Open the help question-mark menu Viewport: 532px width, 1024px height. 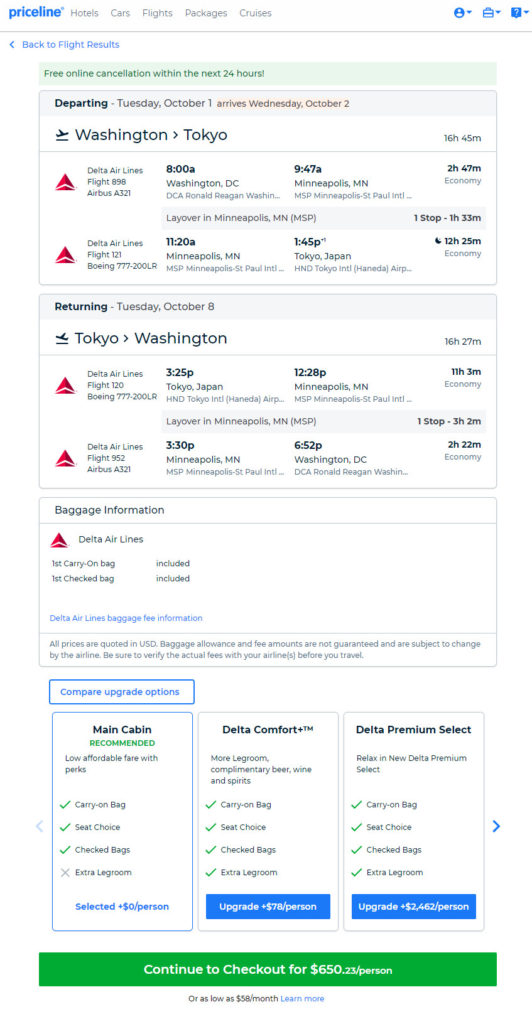tap(520, 12)
